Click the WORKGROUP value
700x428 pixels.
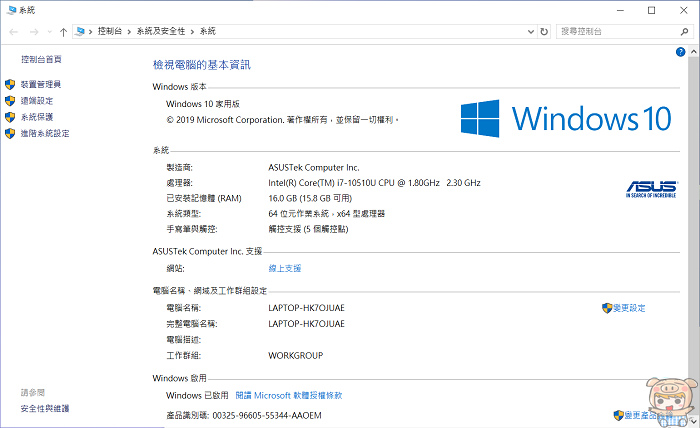296,356
